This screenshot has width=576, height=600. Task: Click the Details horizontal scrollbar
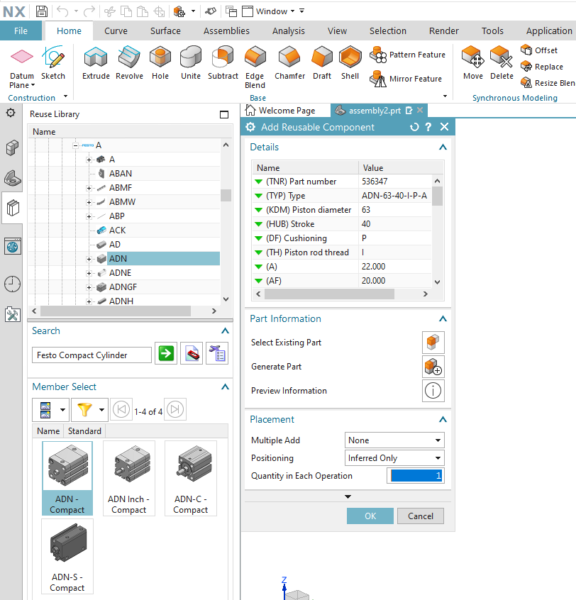coord(329,294)
